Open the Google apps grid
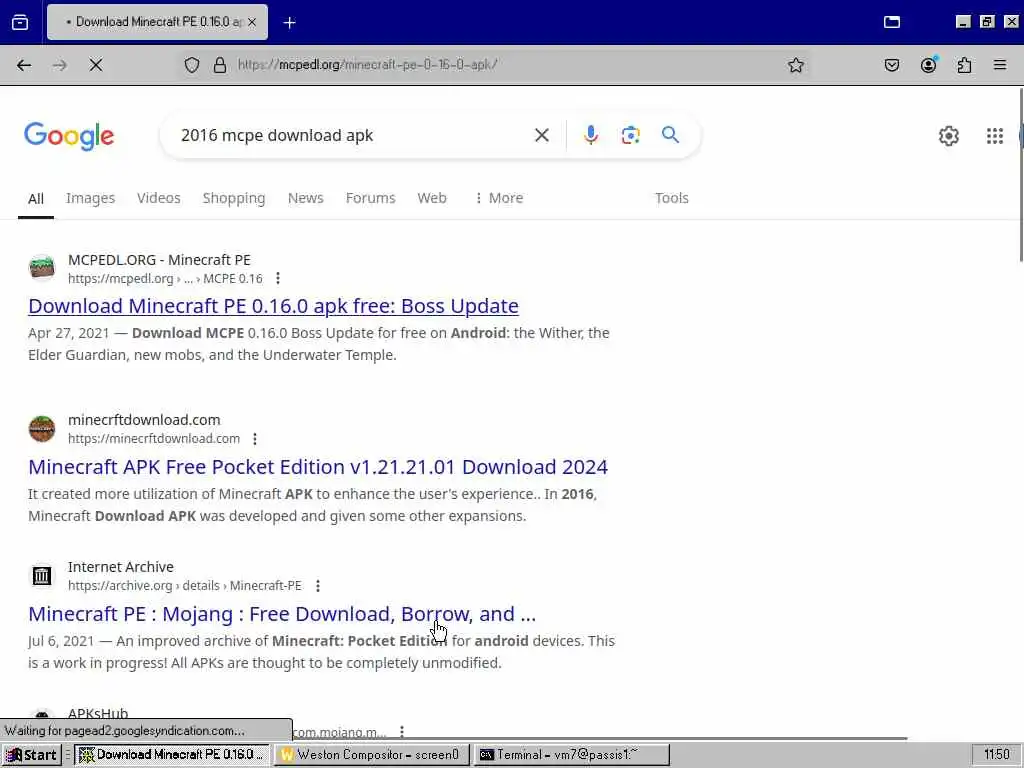 pyautogui.click(x=995, y=136)
